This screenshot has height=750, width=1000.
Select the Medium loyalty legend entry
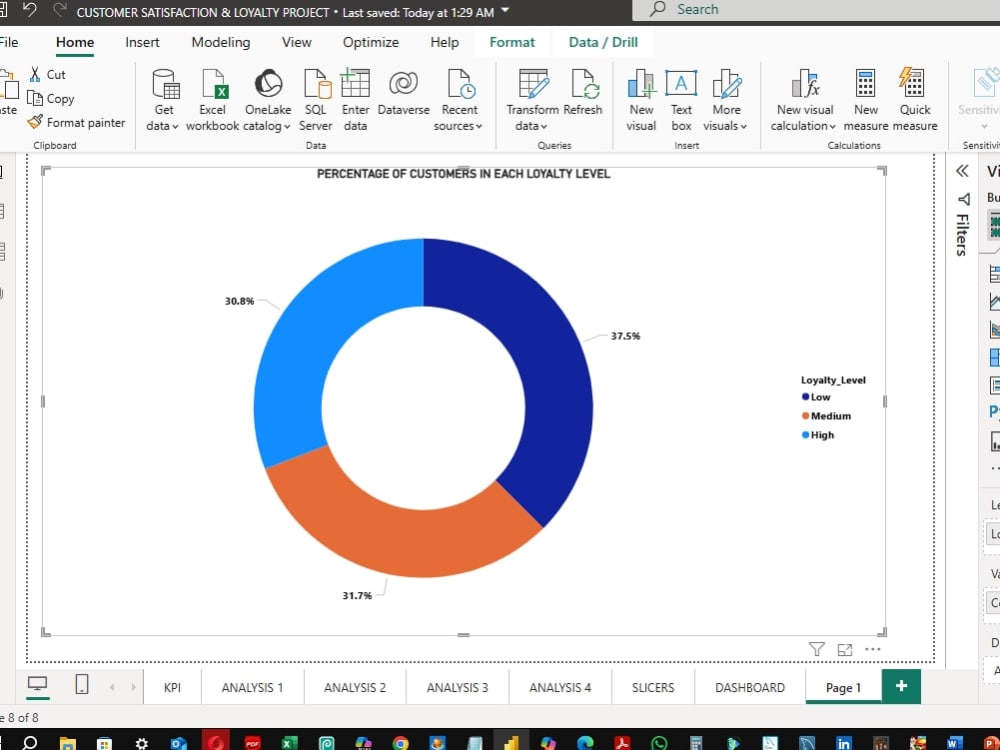click(826, 416)
